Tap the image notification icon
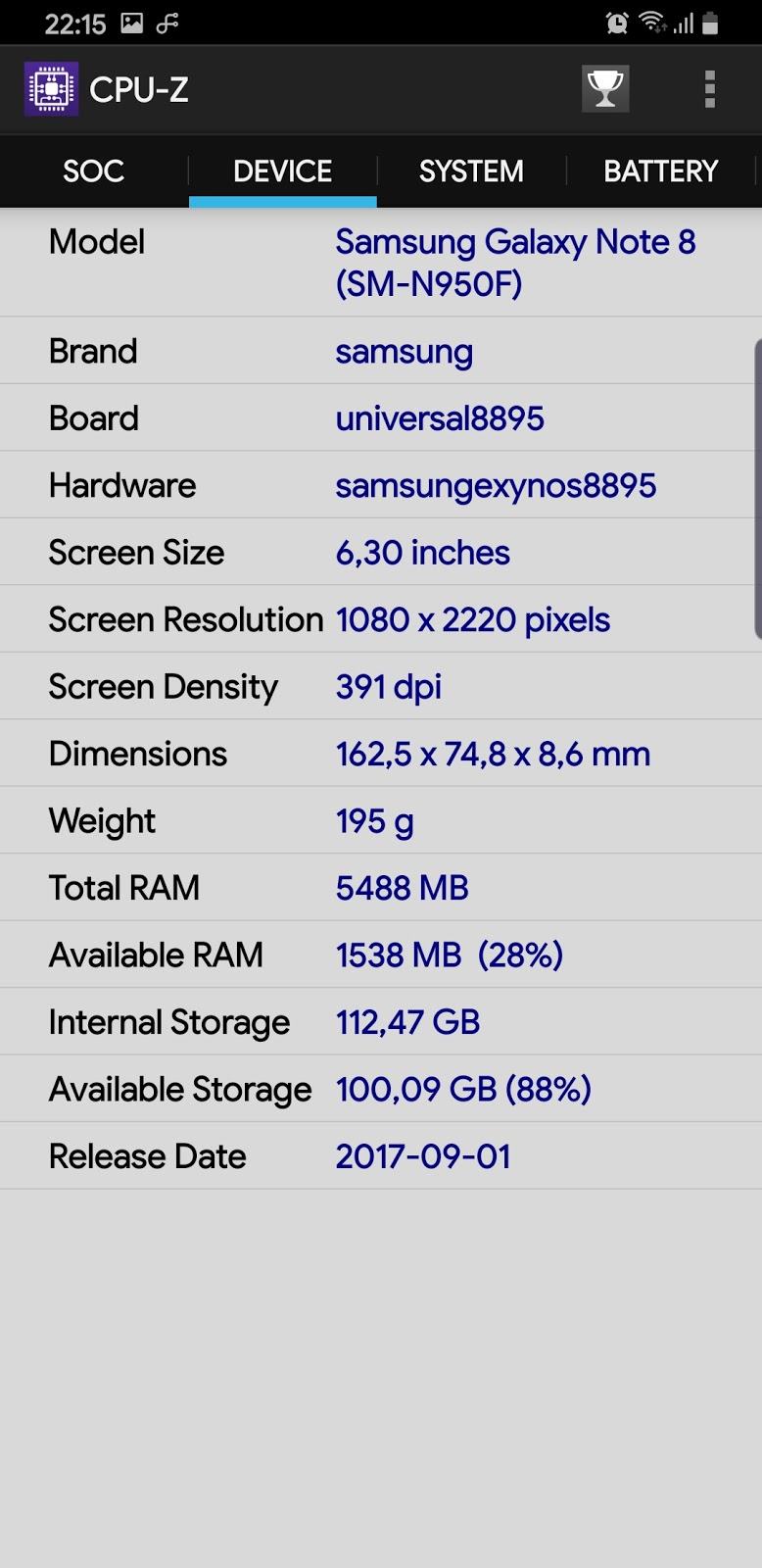Screen dimensions: 762x1568 (132, 23)
